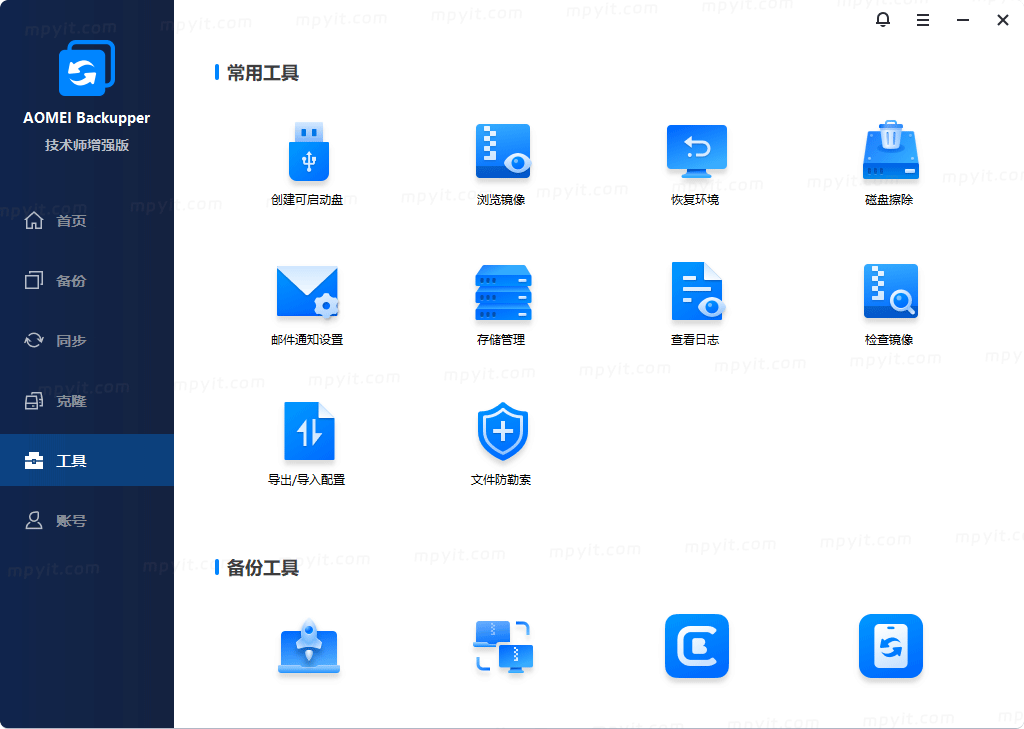The width and height of the screenshot is (1024, 729).
Task: Open the 创建可启动盘 USB tool icon
Action: [x=308, y=152]
